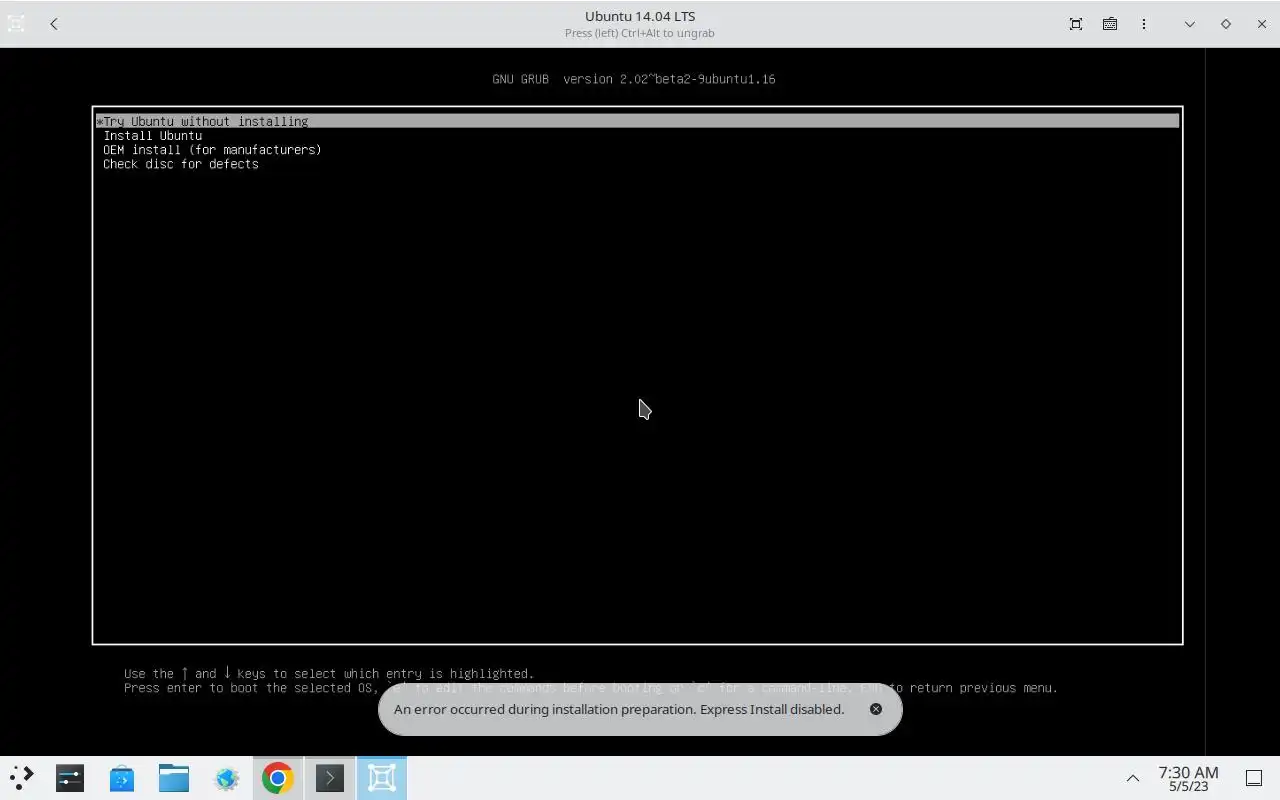Switch to the terminal in taskbar
The width and height of the screenshot is (1280, 800).
(330, 778)
